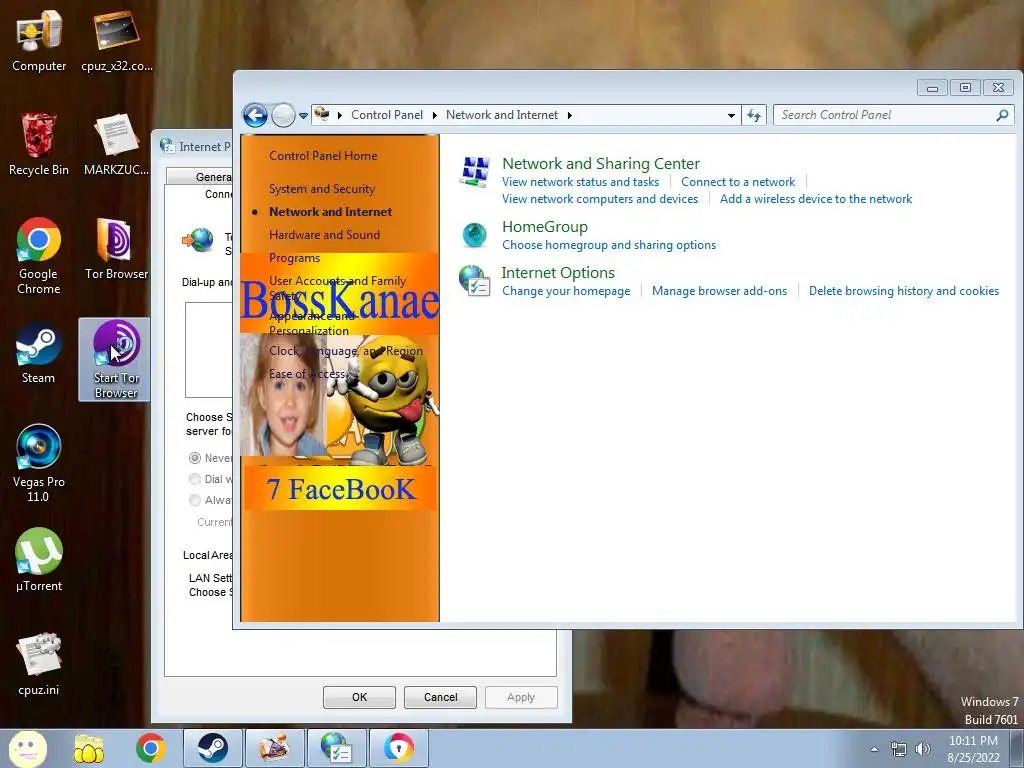This screenshot has height=768, width=1024.
Task: Click the volume speaker tray icon
Action: (x=922, y=750)
